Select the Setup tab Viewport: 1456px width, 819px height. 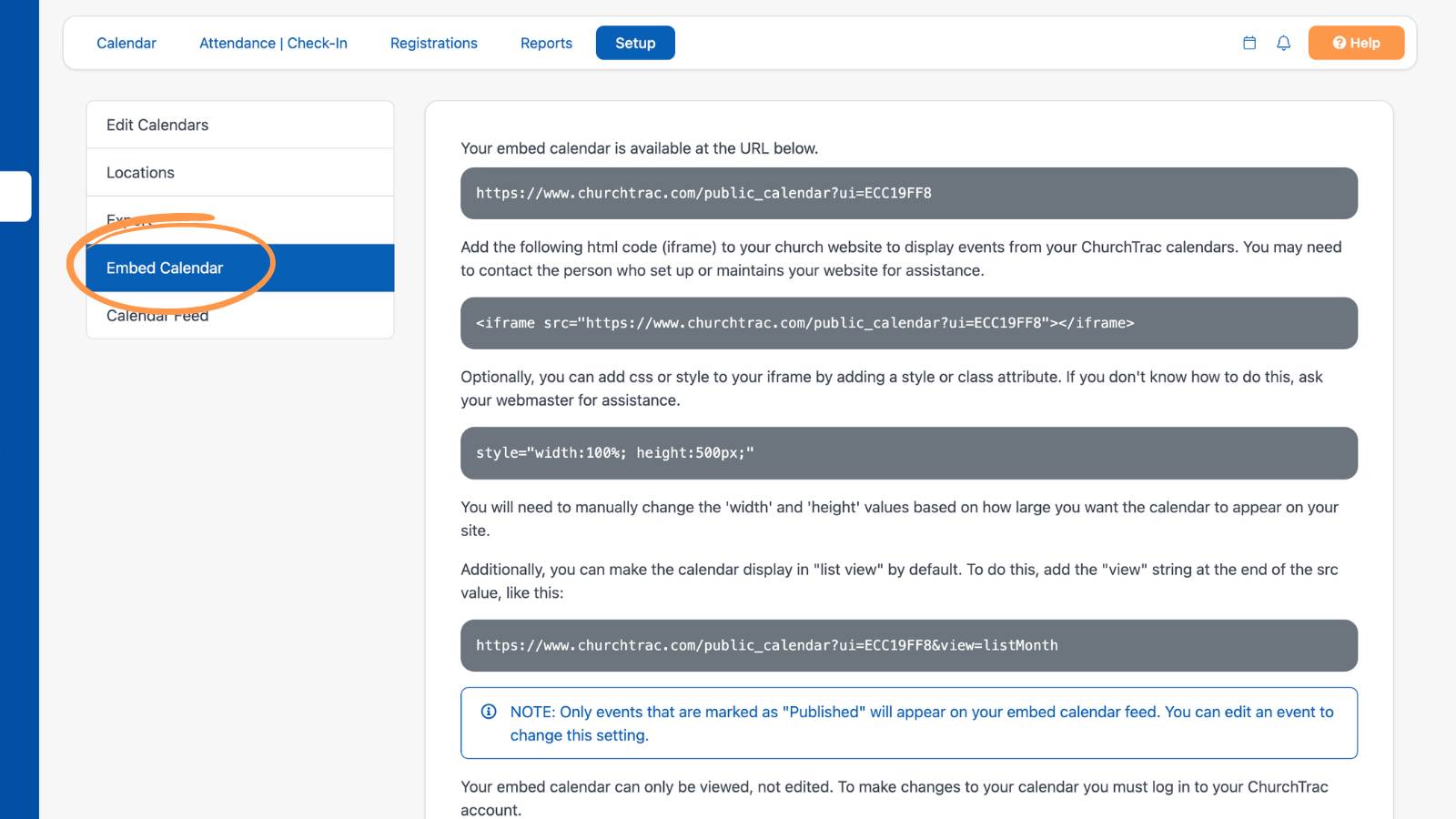[x=635, y=43]
